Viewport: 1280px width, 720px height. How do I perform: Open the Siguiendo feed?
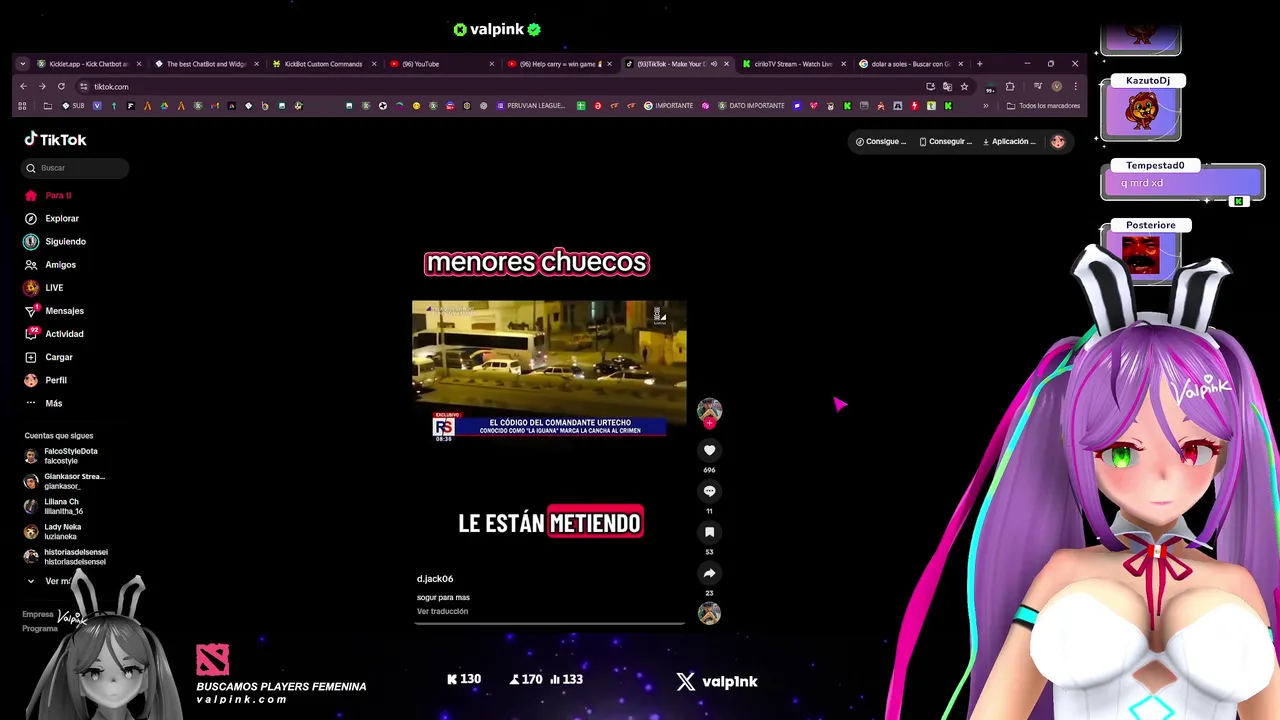[x=56, y=241]
